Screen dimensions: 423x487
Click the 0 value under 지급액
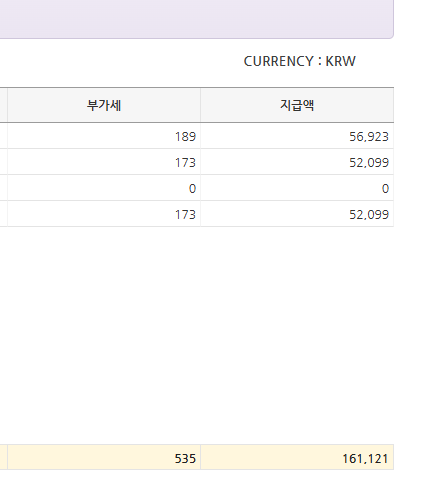coord(297,188)
